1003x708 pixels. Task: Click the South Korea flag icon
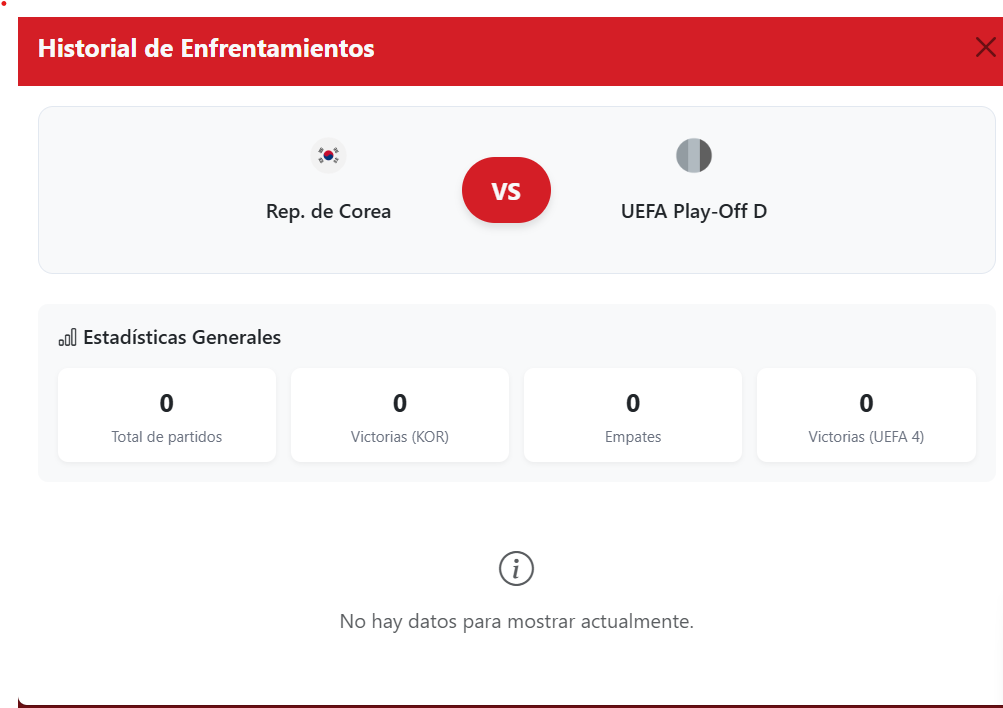(x=328, y=155)
